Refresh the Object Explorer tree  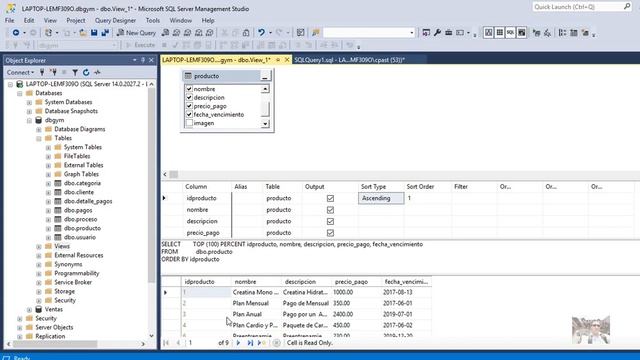click(x=86, y=72)
